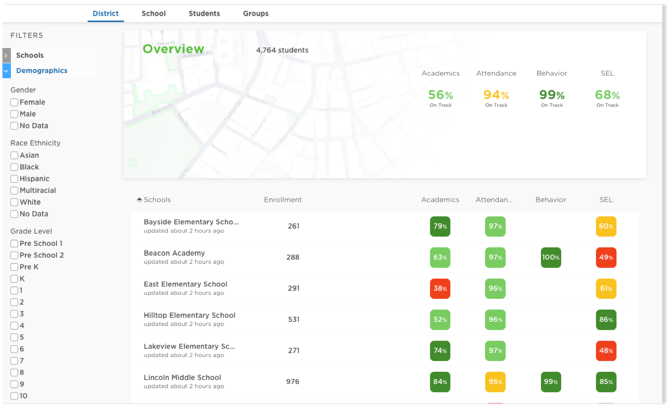Expand the Schools filter section
669x407 pixels.
point(6,56)
